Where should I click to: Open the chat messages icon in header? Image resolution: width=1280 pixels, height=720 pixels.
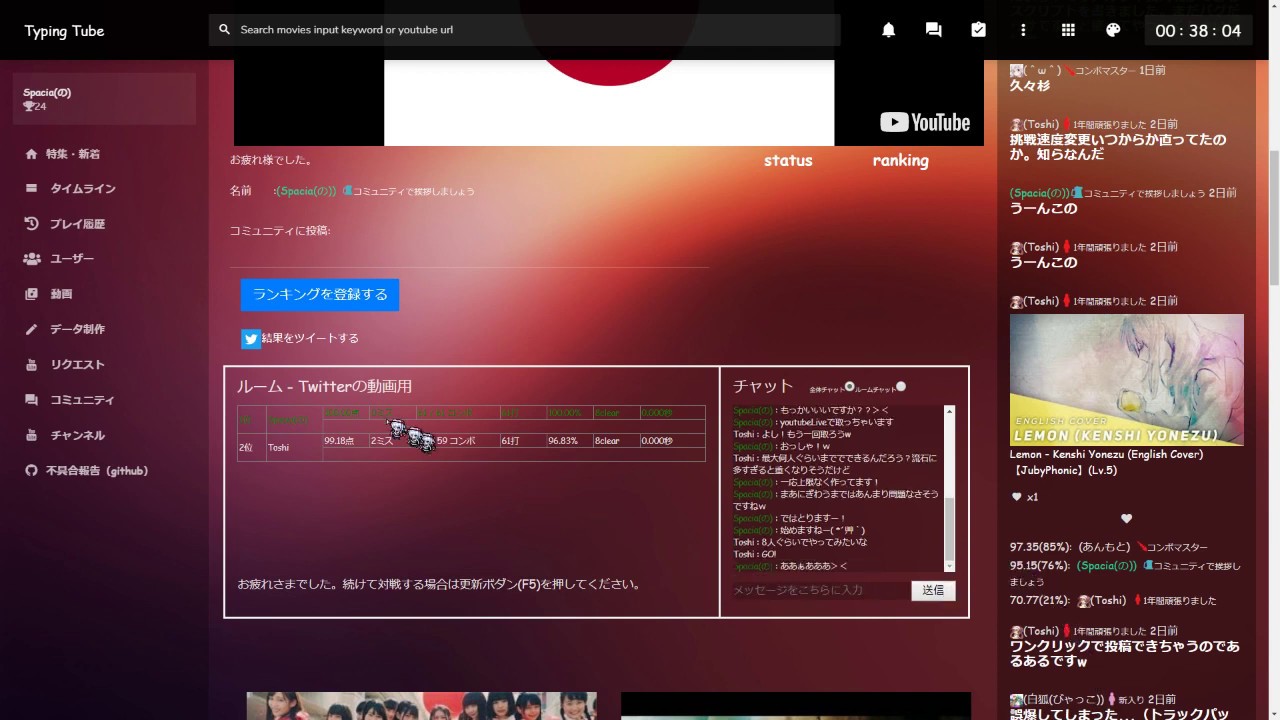tap(933, 30)
